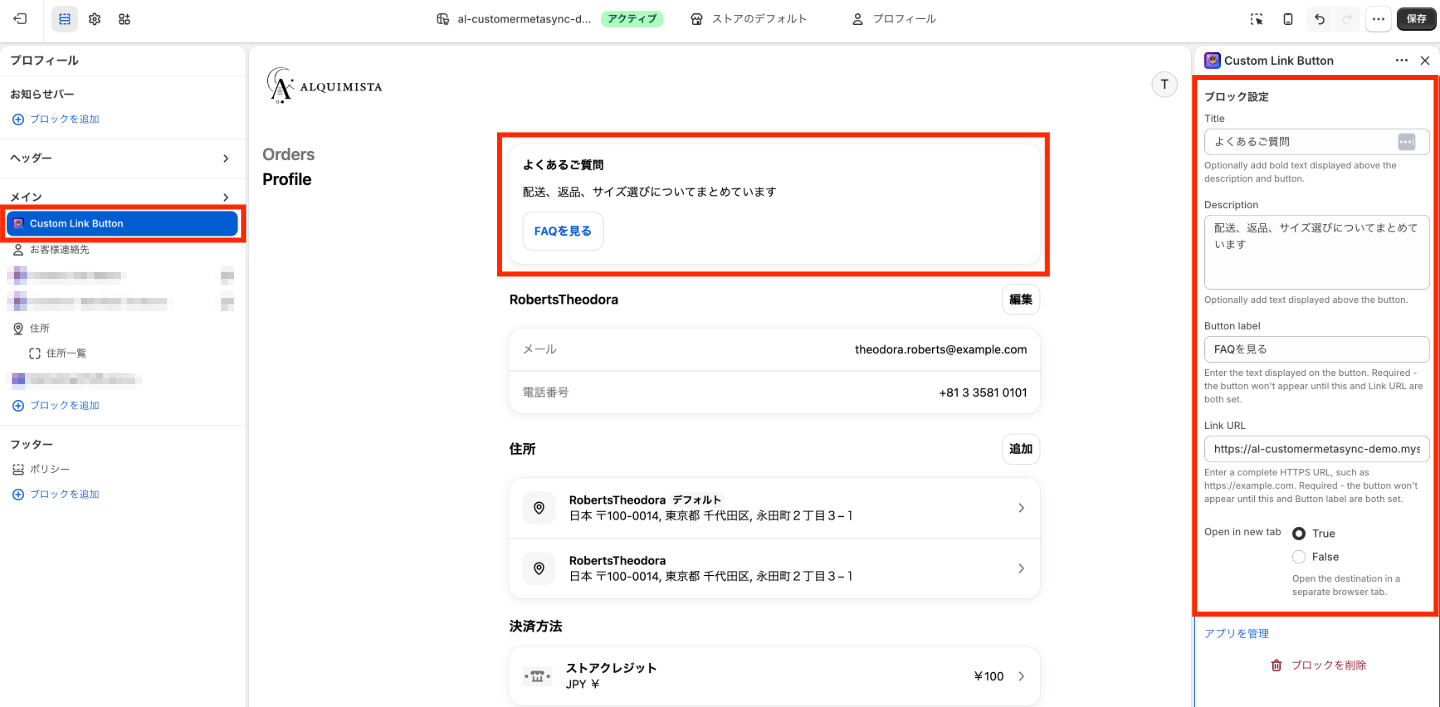Click the よくあるご質問 card heading
The image size is (1440, 707).
pyautogui.click(x=563, y=165)
